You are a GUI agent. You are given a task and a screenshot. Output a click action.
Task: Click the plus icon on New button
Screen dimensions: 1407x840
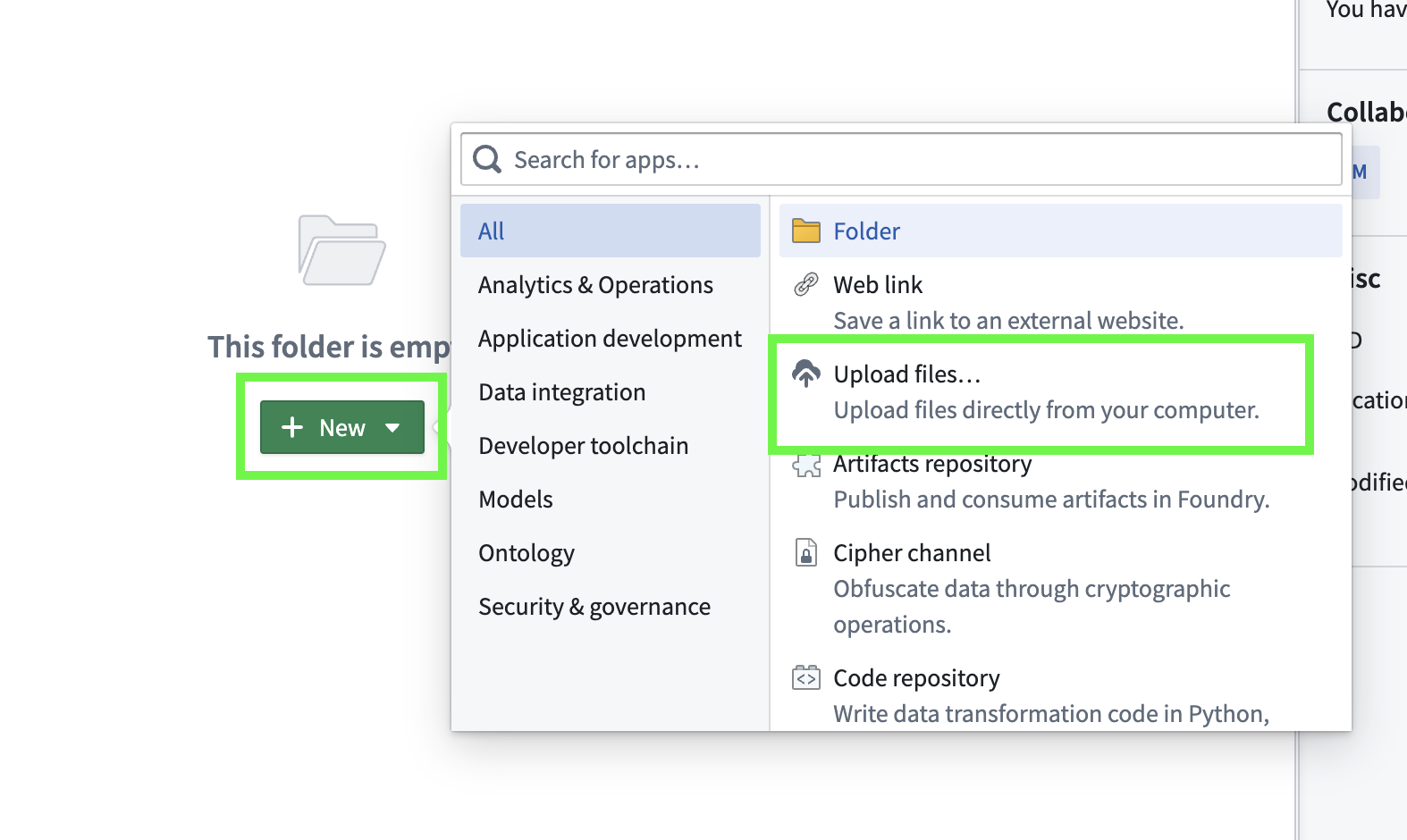point(292,427)
